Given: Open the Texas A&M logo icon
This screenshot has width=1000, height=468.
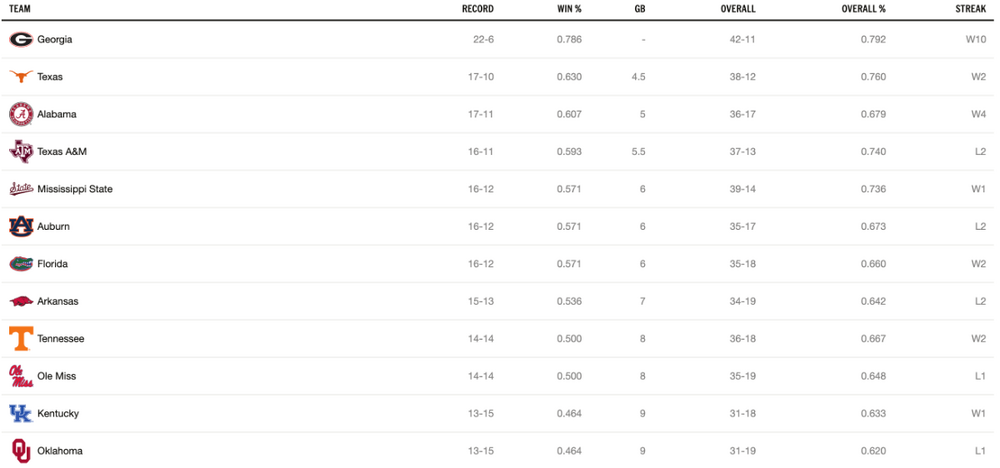Looking at the screenshot, I should [x=21, y=152].
